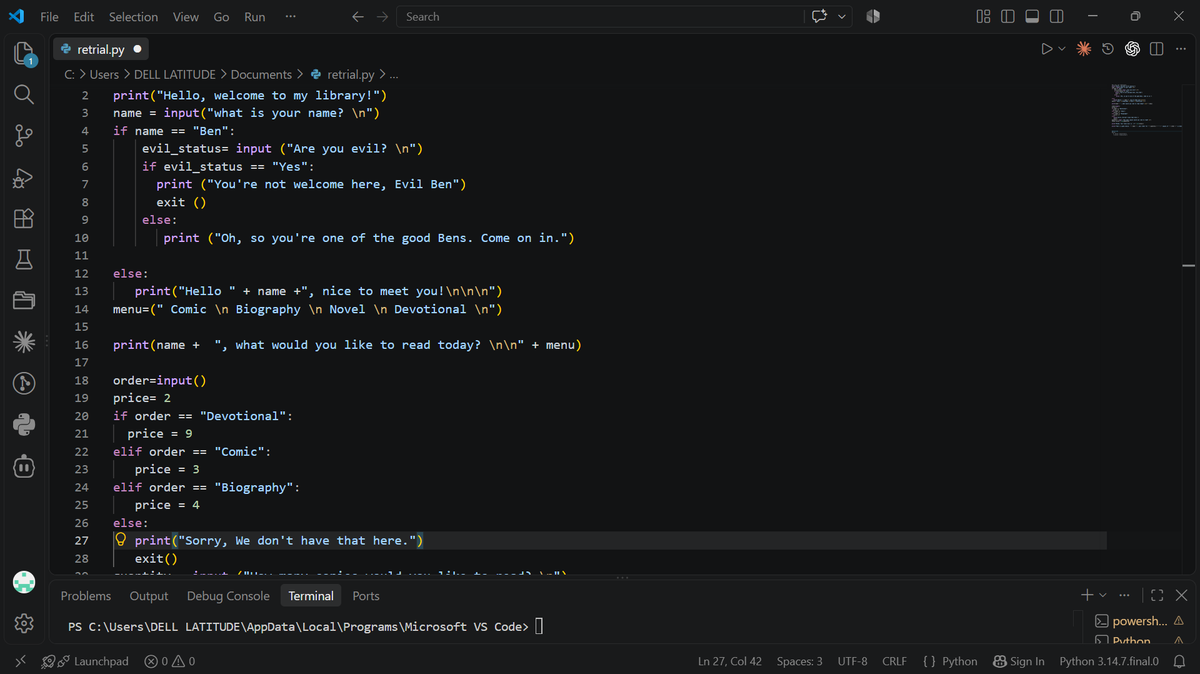1200x674 pixels.
Task: Open the GitLens compass icon in activity bar
Action: coord(24,383)
